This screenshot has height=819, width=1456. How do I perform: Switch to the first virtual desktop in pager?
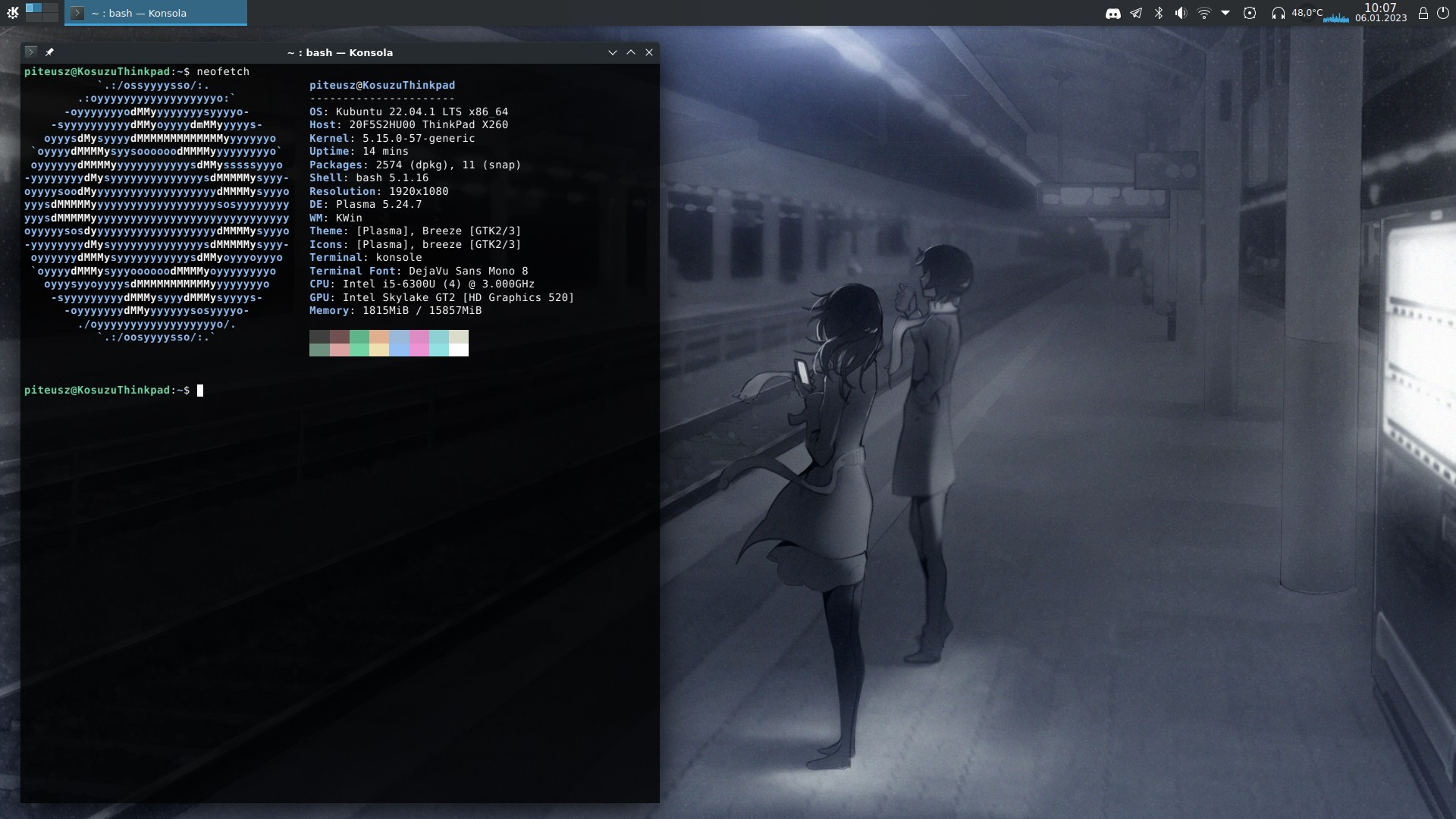pos(33,8)
